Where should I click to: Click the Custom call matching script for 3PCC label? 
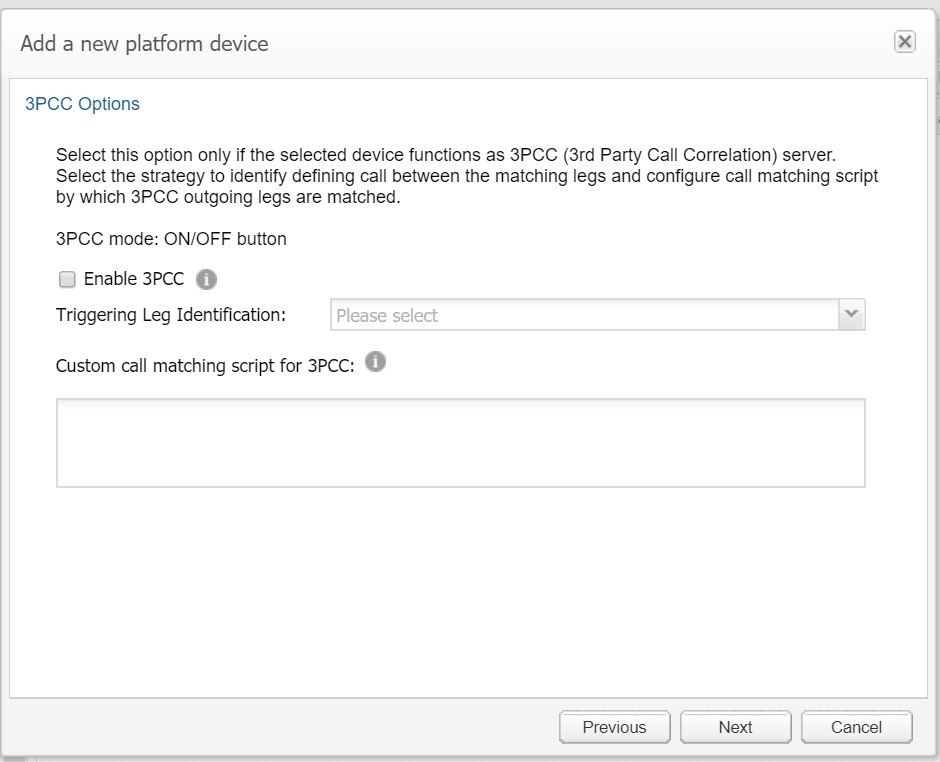point(205,365)
